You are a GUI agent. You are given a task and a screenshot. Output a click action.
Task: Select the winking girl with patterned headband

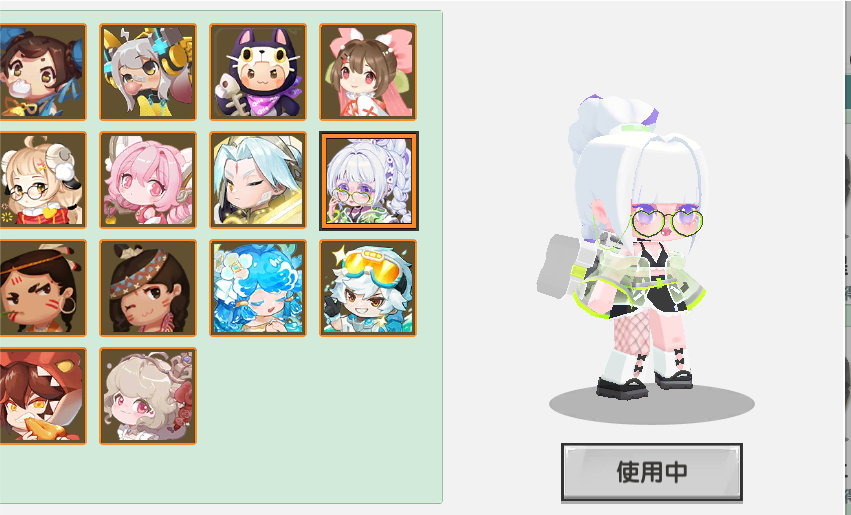(x=148, y=288)
